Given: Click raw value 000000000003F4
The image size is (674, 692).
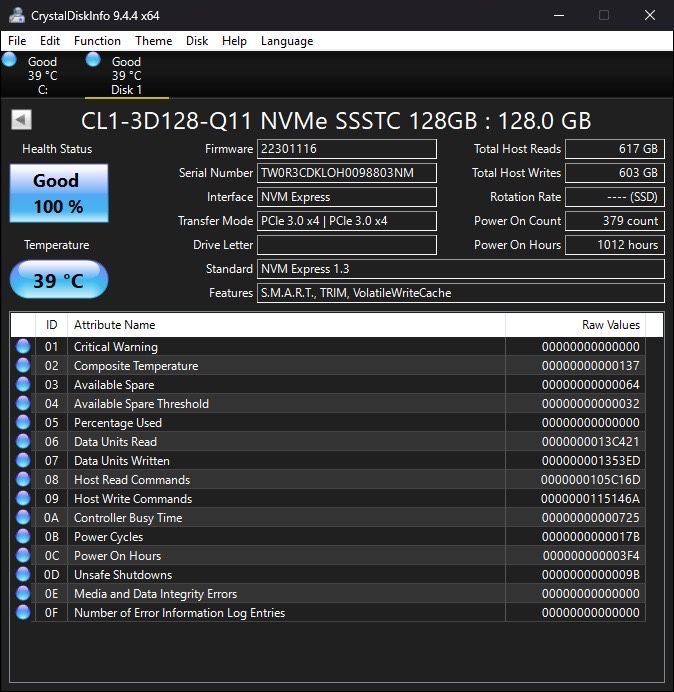Looking at the screenshot, I should click(591, 556).
